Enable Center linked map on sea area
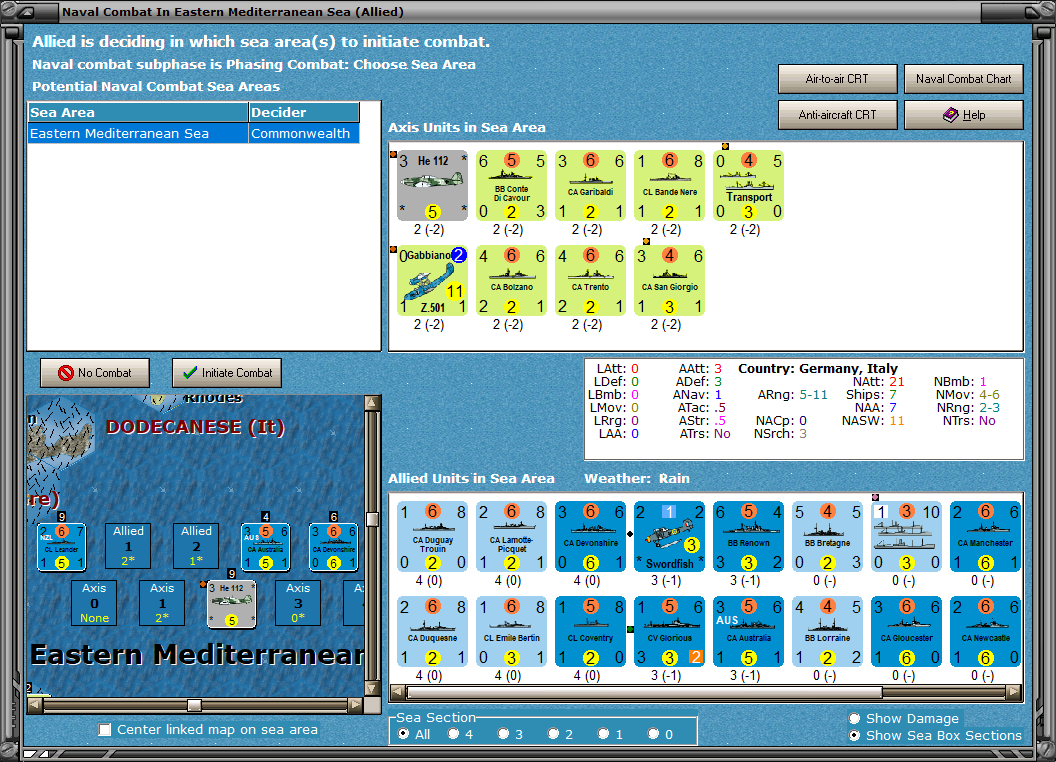 (x=104, y=730)
